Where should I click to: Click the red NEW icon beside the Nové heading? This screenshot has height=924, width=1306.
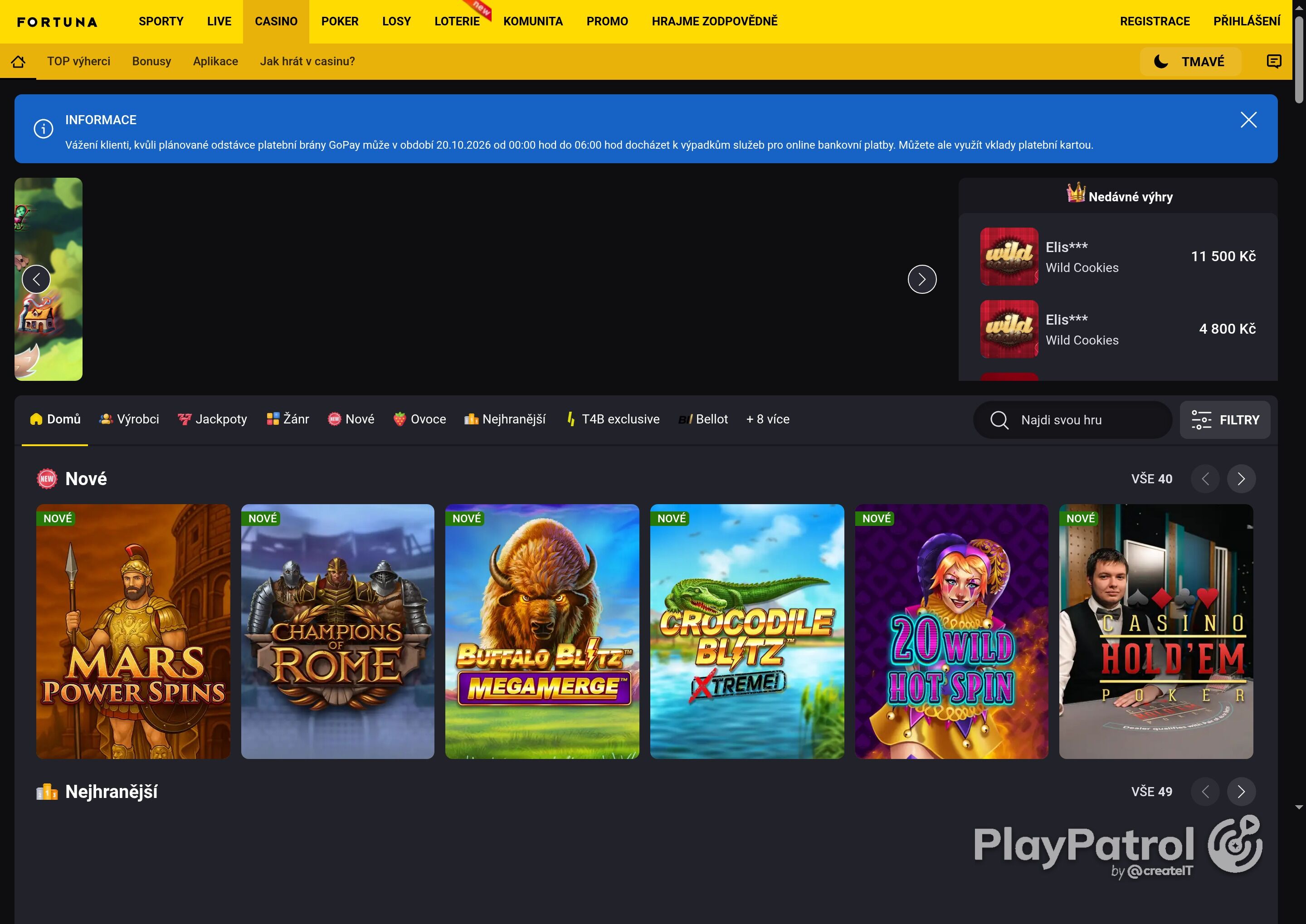coord(47,479)
